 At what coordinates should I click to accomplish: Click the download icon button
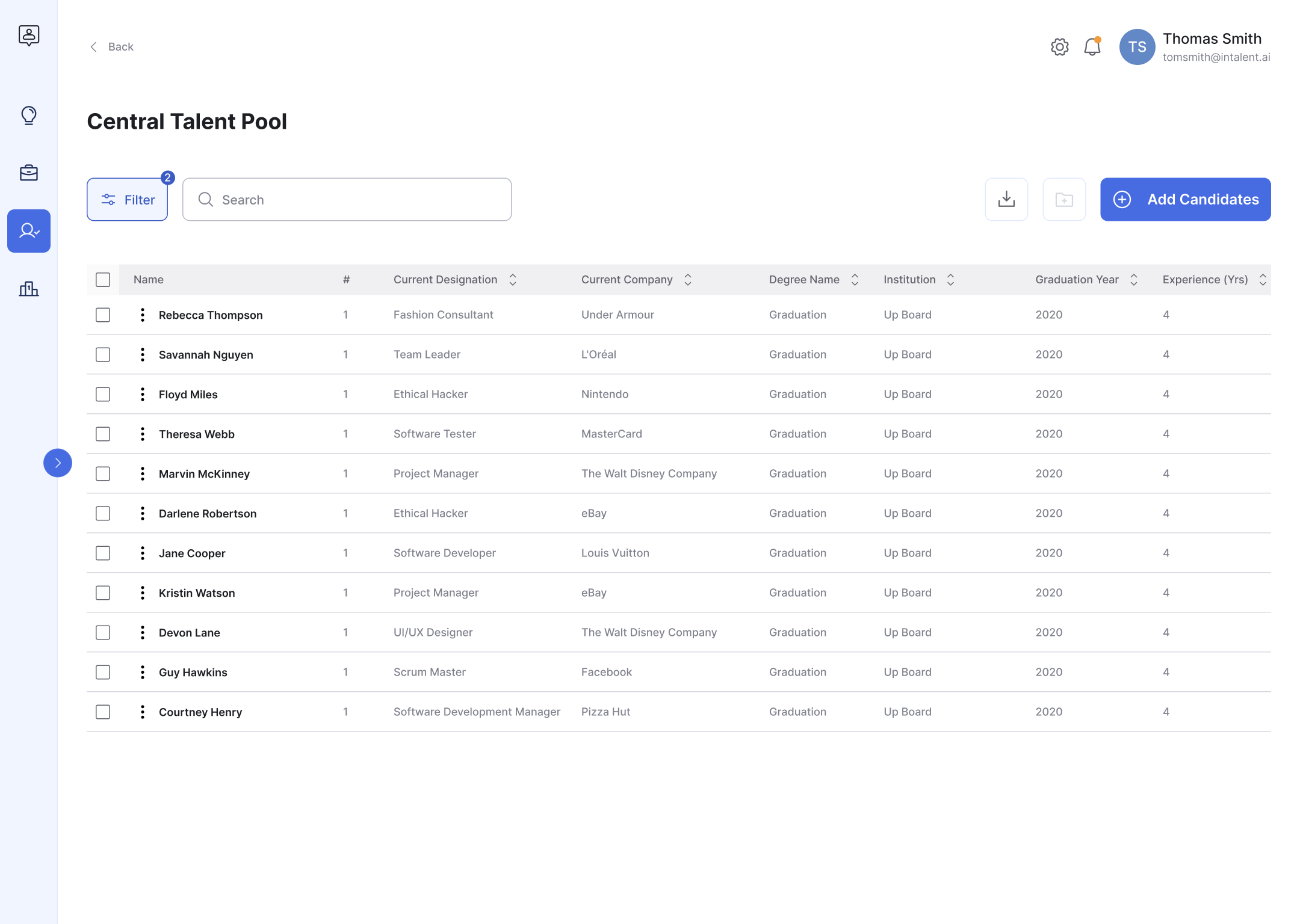click(1006, 199)
